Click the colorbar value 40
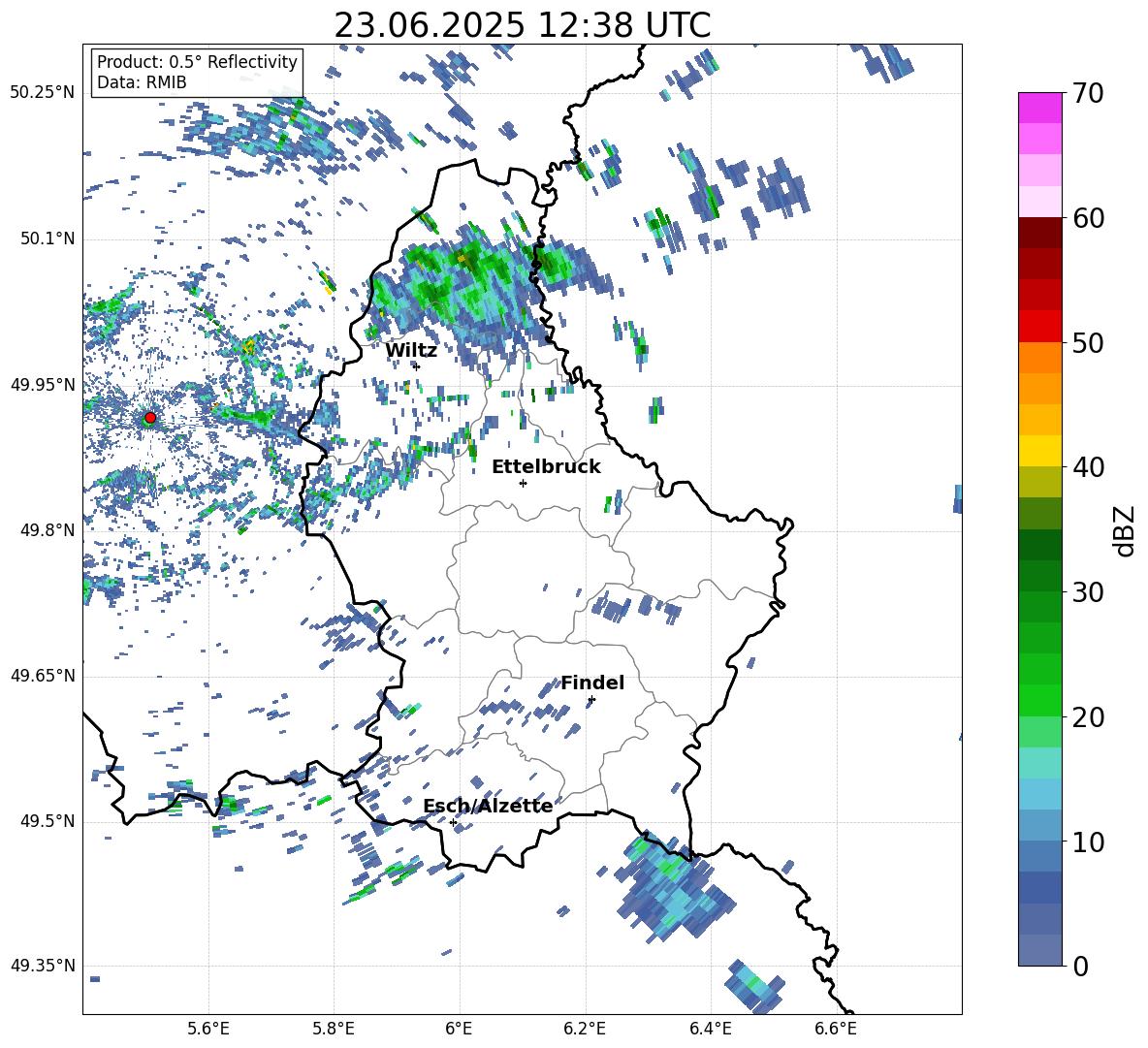Viewport: 1148px width, 1048px height. point(1087,467)
